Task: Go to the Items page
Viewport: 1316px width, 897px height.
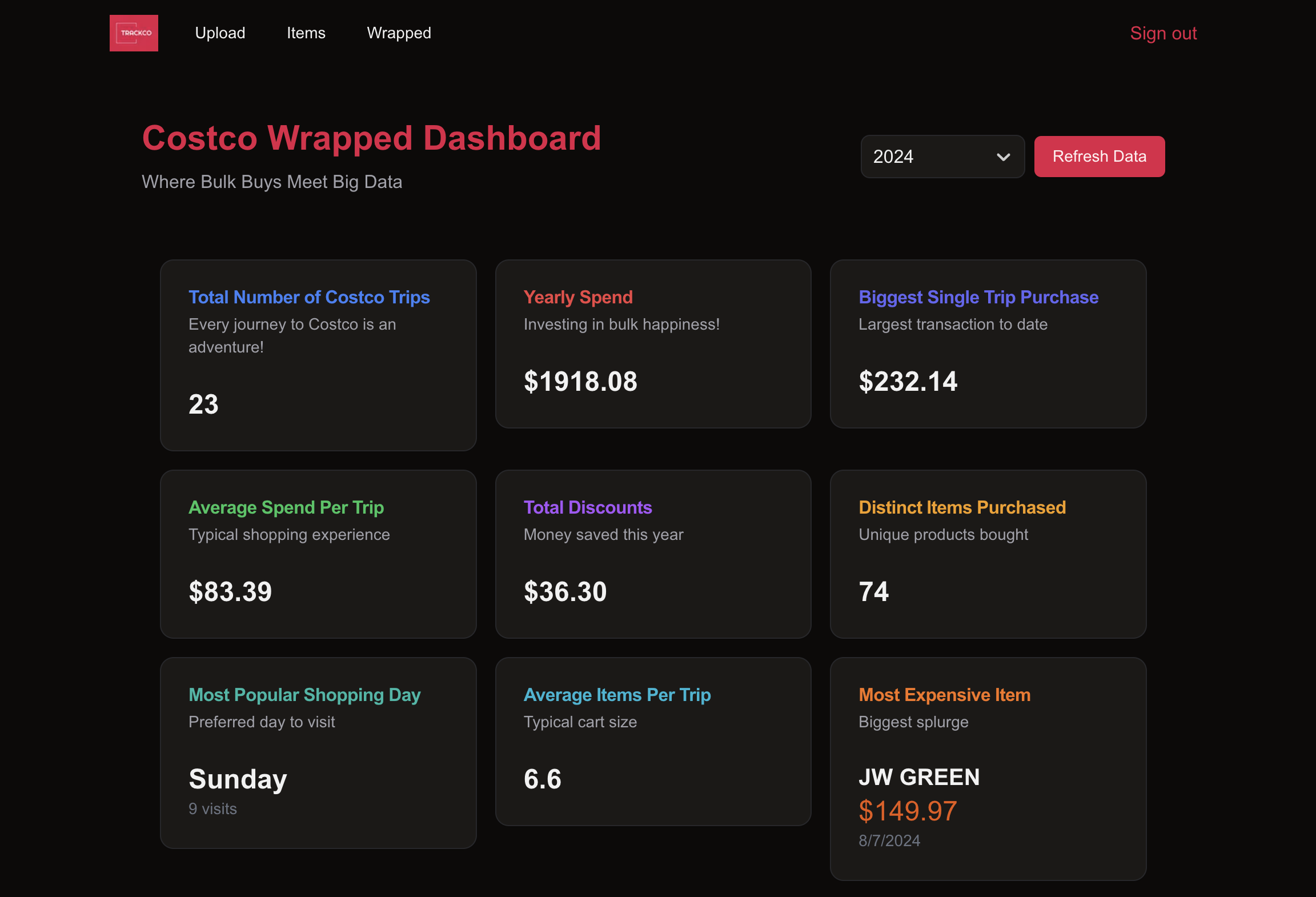Action: click(x=306, y=33)
